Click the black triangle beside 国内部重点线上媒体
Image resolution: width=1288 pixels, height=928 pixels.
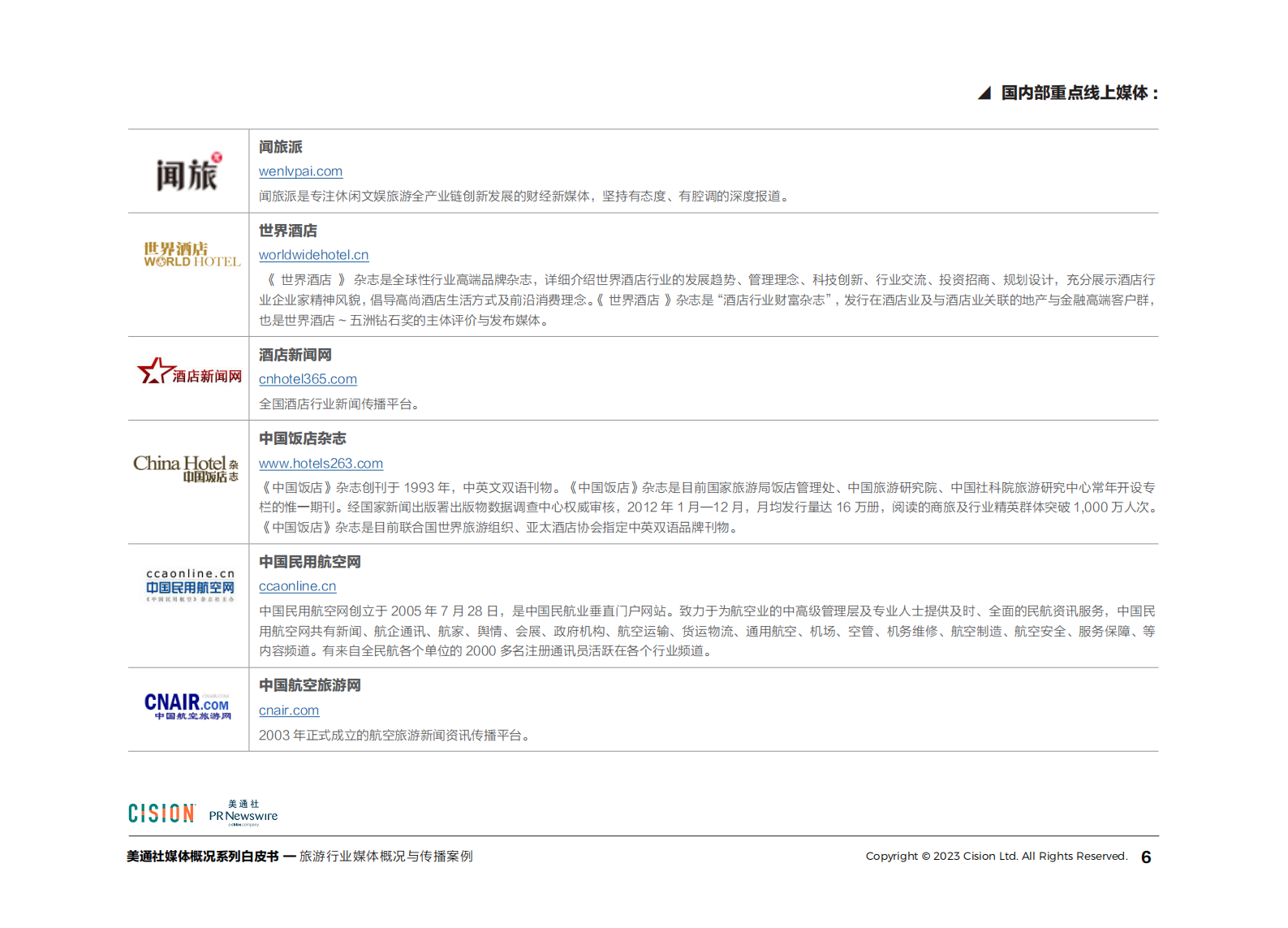click(x=984, y=93)
